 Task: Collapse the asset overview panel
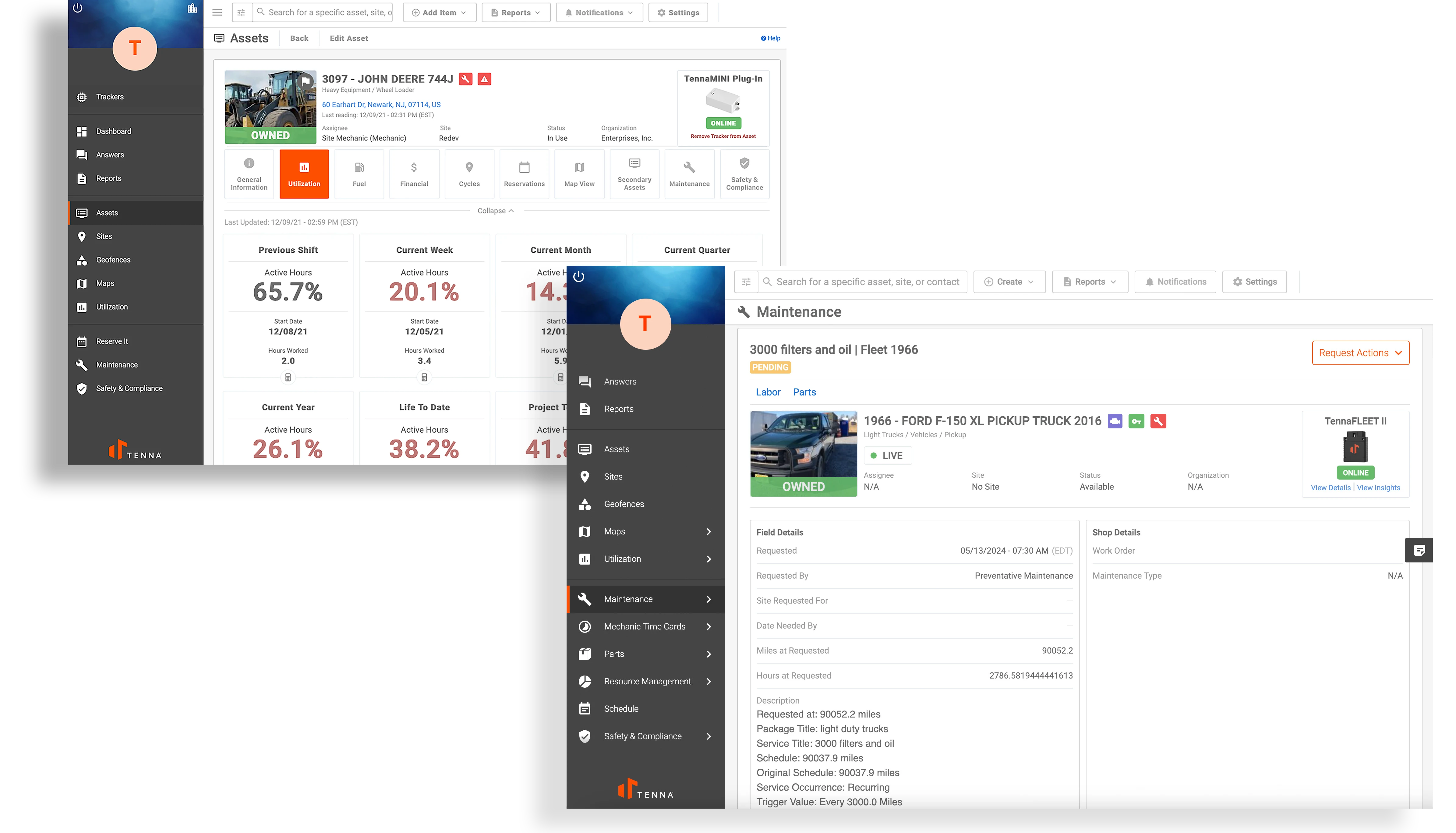(x=495, y=211)
